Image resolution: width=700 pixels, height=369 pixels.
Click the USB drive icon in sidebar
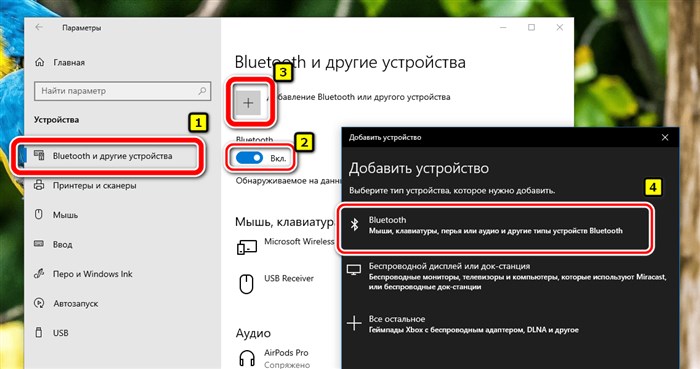[x=39, y=332]
